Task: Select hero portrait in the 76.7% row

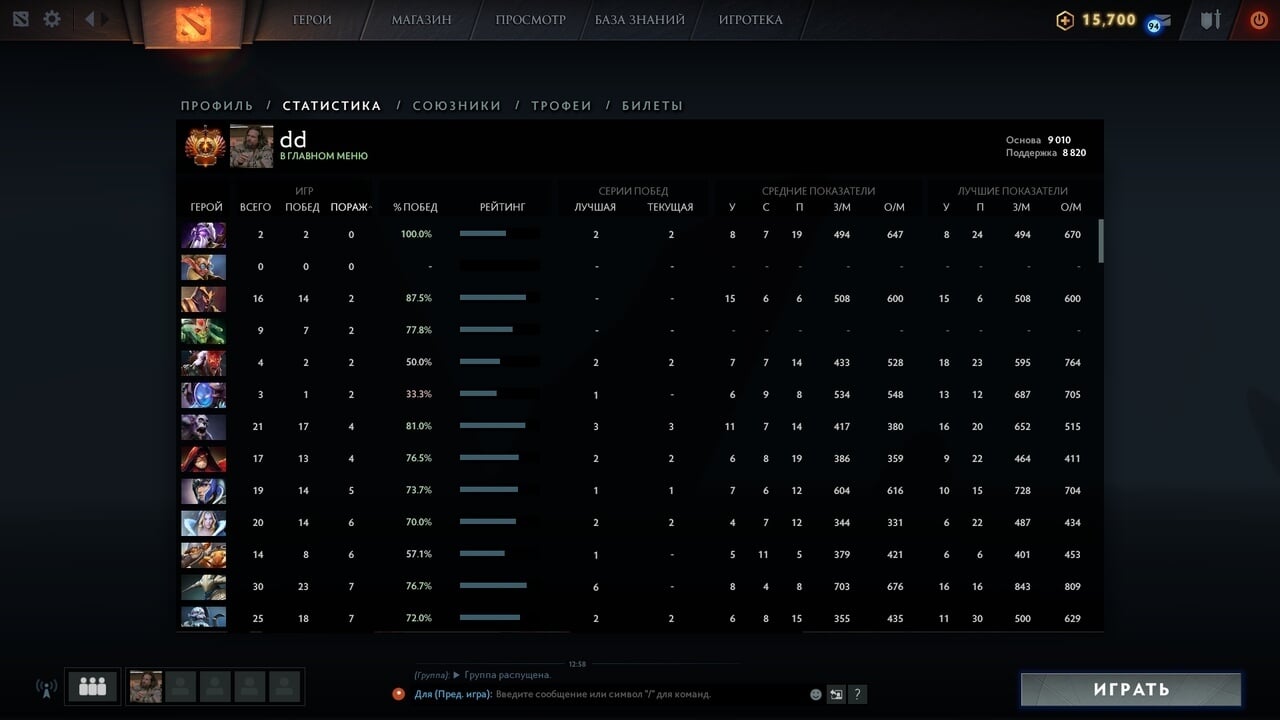Action: (x=203, y=587)
